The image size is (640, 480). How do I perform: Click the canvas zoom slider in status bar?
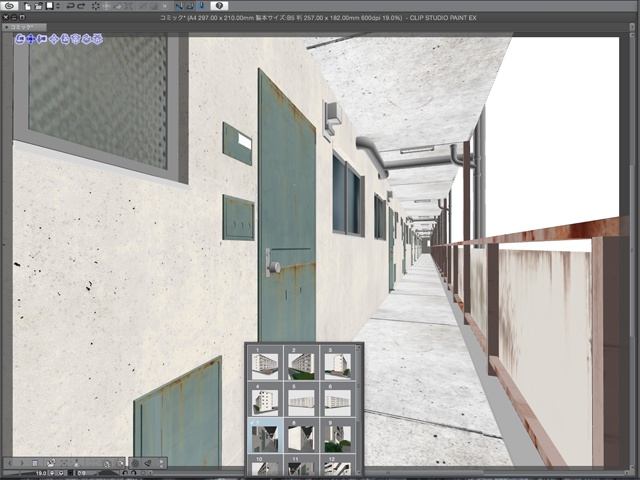tap(18, 473)
